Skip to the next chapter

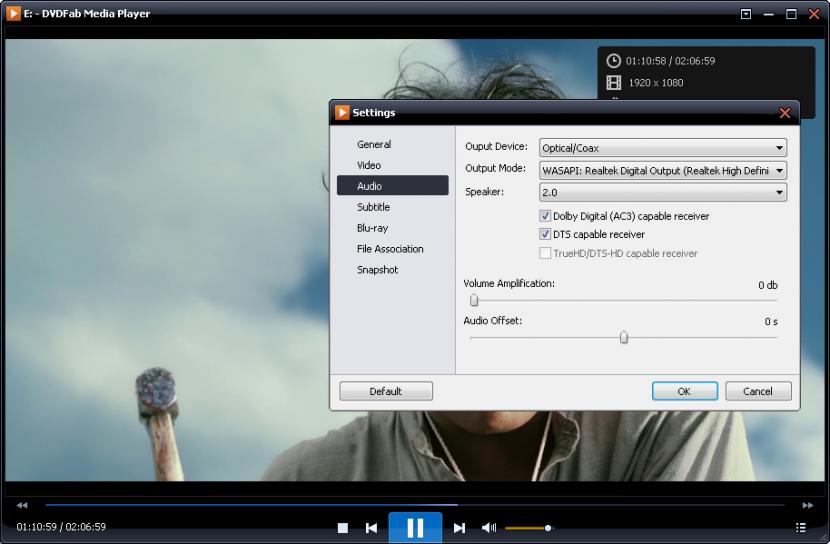[x=460, y=528]
